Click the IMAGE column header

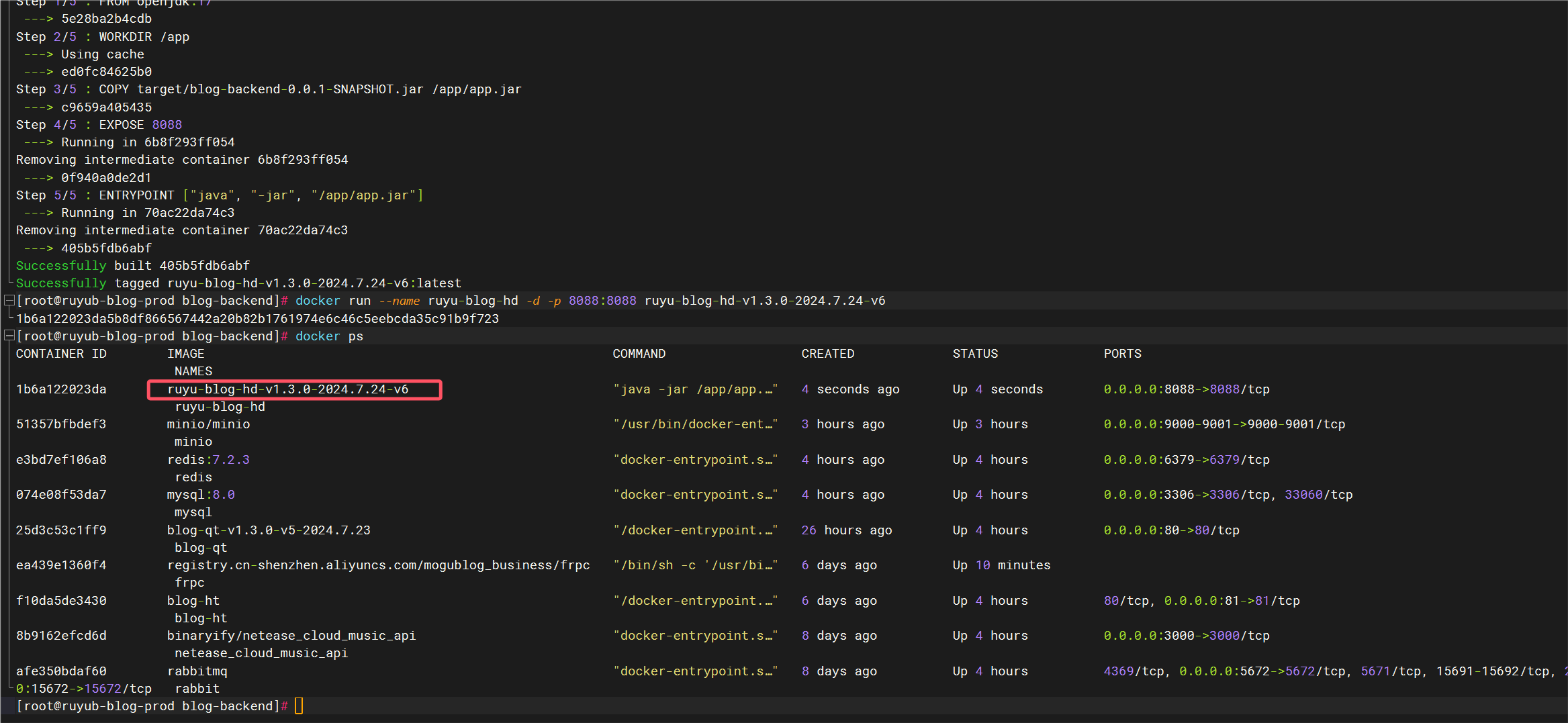(186, 354)
